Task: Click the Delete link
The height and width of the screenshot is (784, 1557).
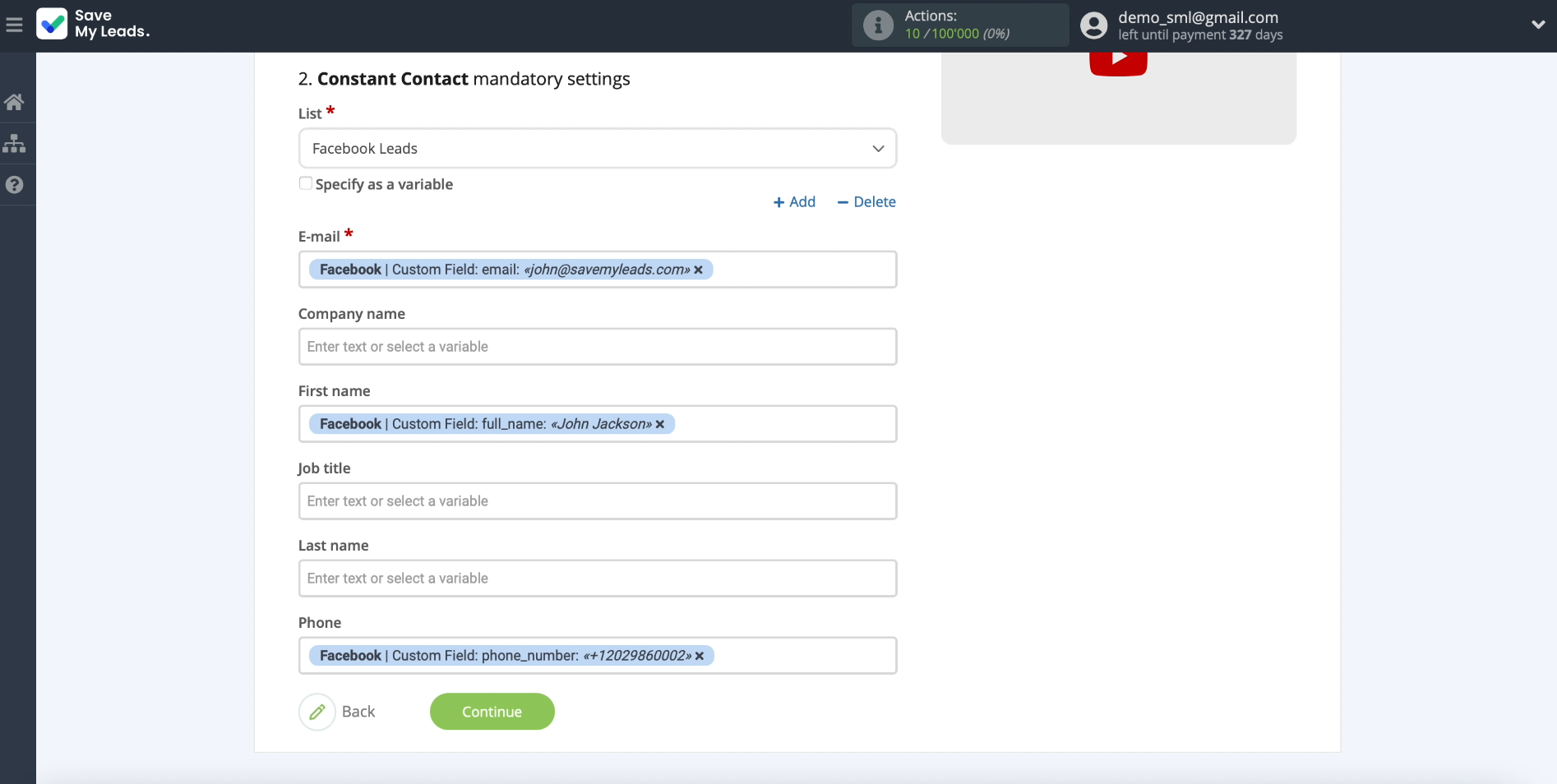Action: tap(866, 202)
